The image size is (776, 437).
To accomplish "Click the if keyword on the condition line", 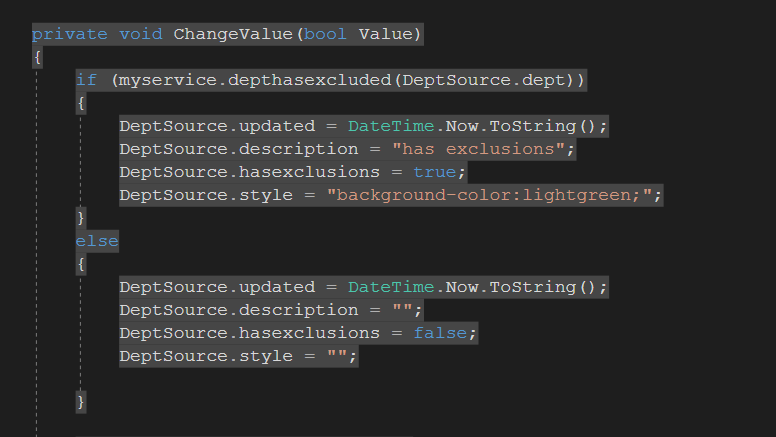I will 86,80.
